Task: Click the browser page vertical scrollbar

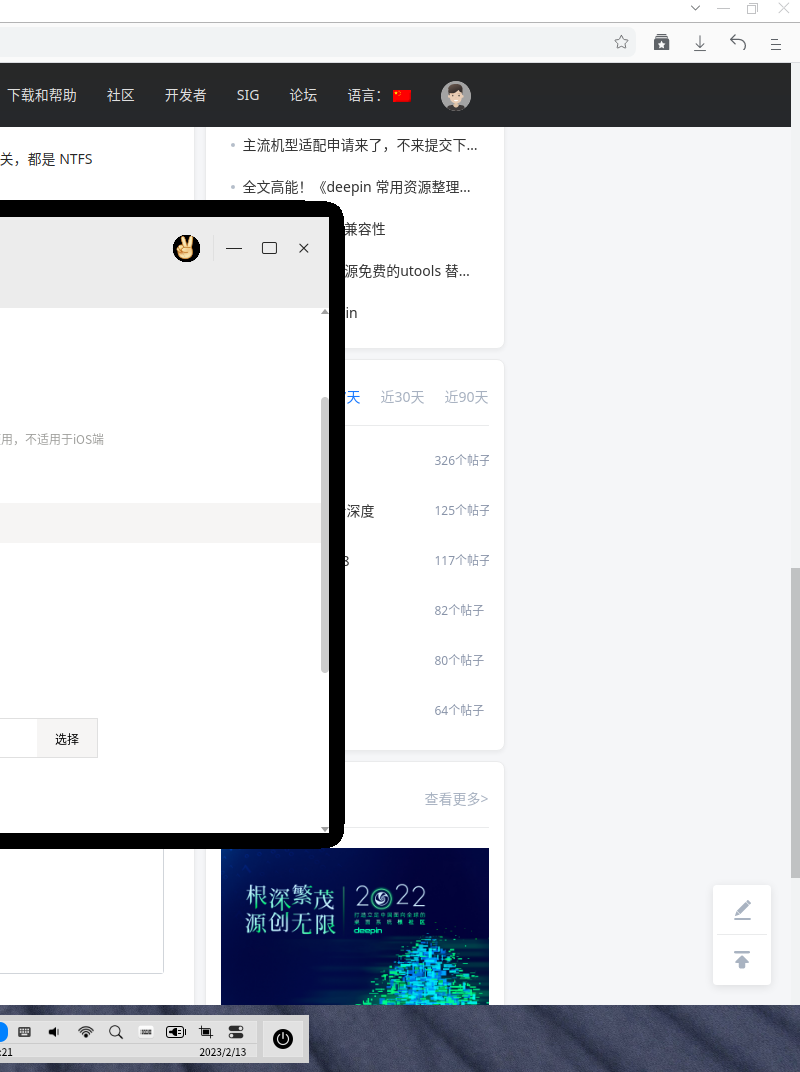Action: click(x=795, y=722)
